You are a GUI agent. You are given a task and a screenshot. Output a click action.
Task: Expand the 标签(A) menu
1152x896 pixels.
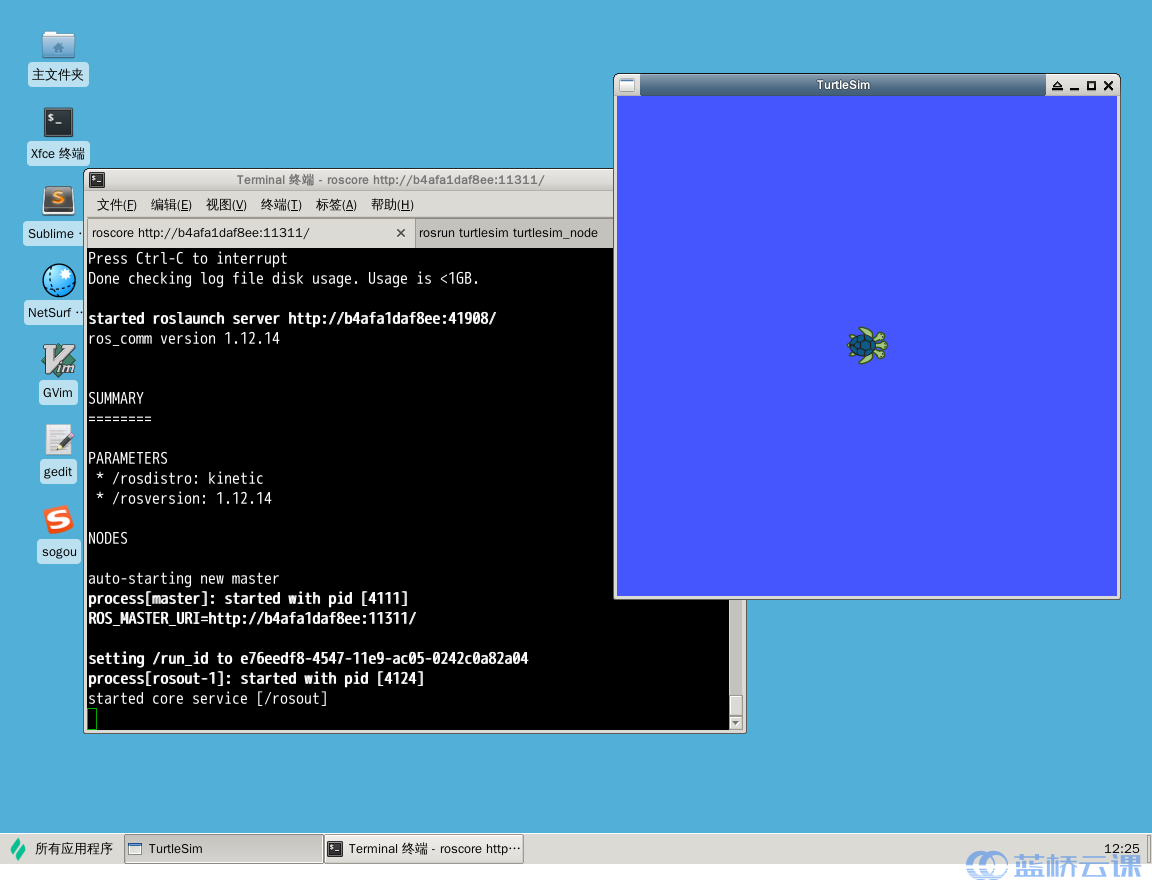coord(336,205)
